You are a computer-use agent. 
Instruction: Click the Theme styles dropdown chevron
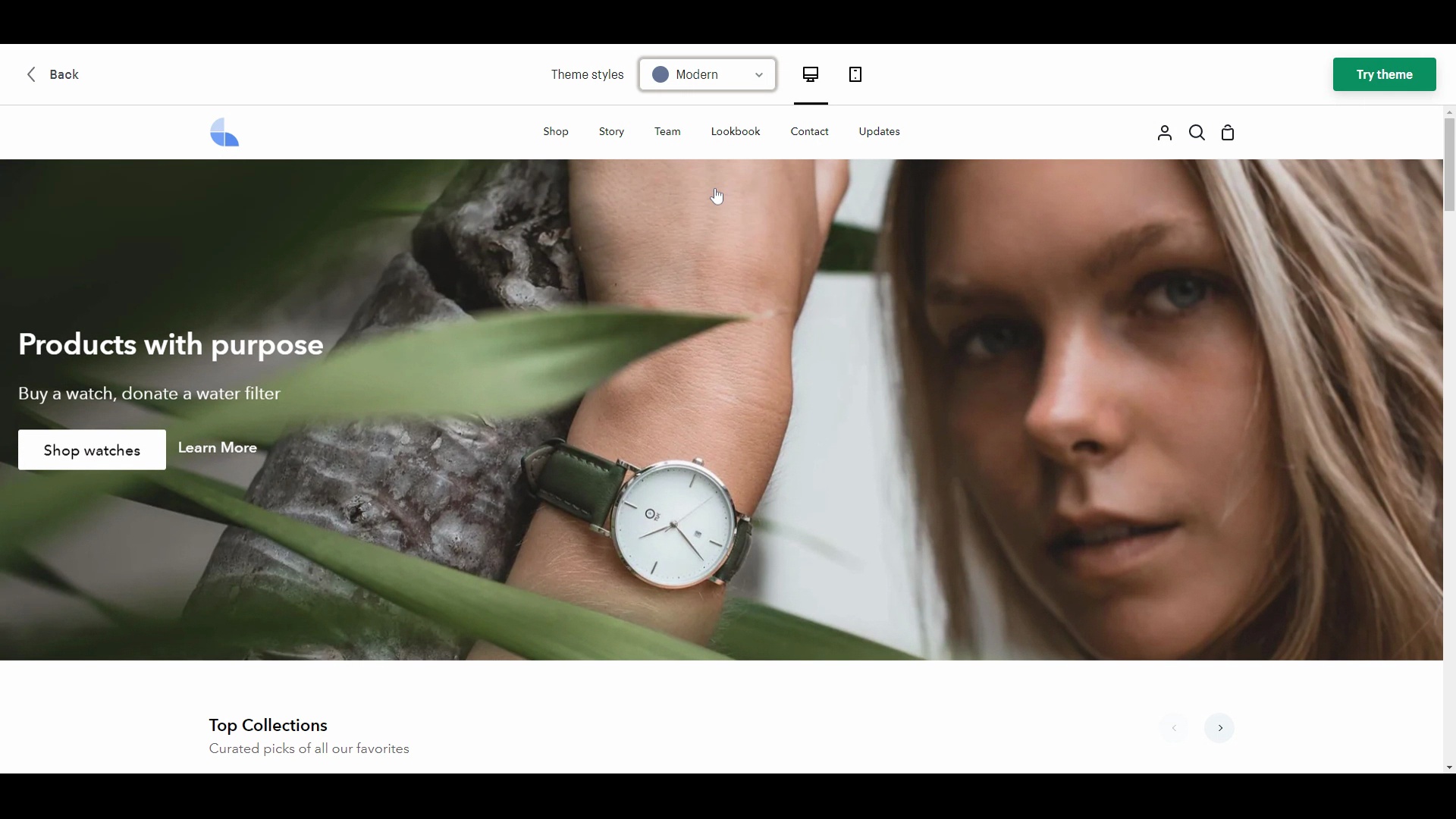tap(759, 75)
